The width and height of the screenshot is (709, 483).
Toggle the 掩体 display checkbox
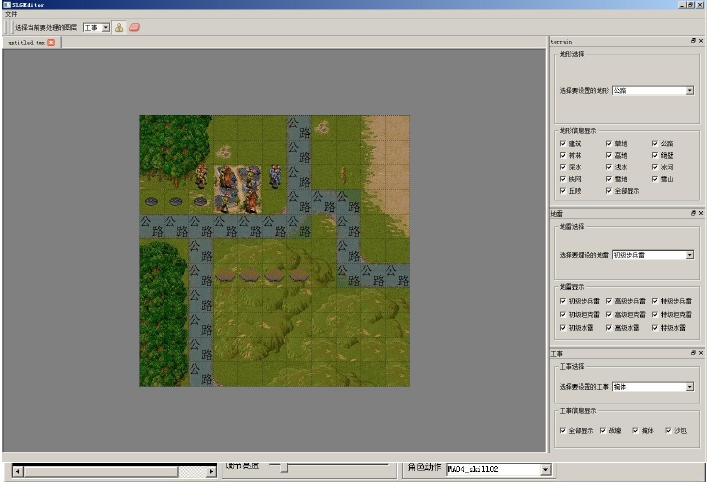(x=635, y=431)
